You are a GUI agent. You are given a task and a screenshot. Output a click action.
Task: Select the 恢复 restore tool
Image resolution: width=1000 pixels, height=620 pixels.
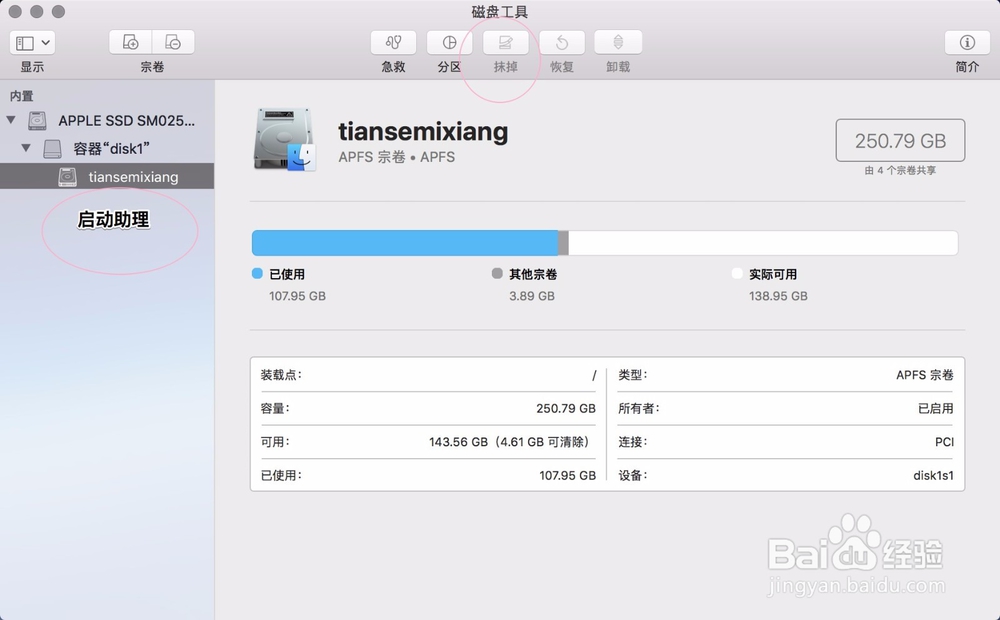(x=561, y=43)
